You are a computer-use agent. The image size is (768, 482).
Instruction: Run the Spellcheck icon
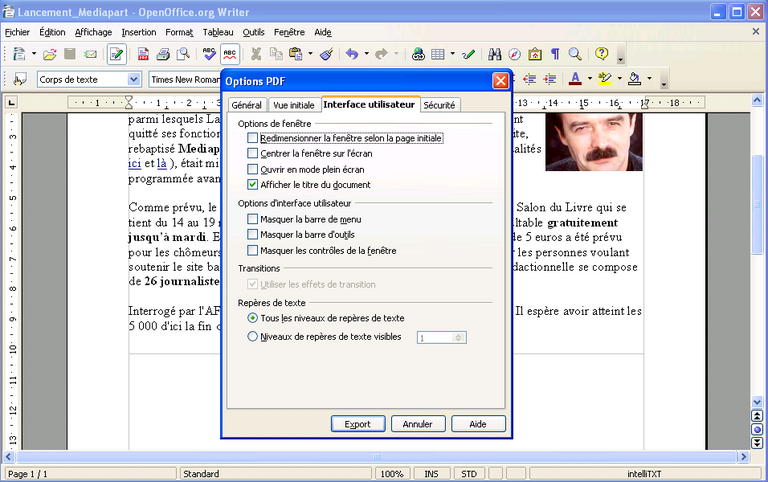pyautogui.click(x=209, y=54)
